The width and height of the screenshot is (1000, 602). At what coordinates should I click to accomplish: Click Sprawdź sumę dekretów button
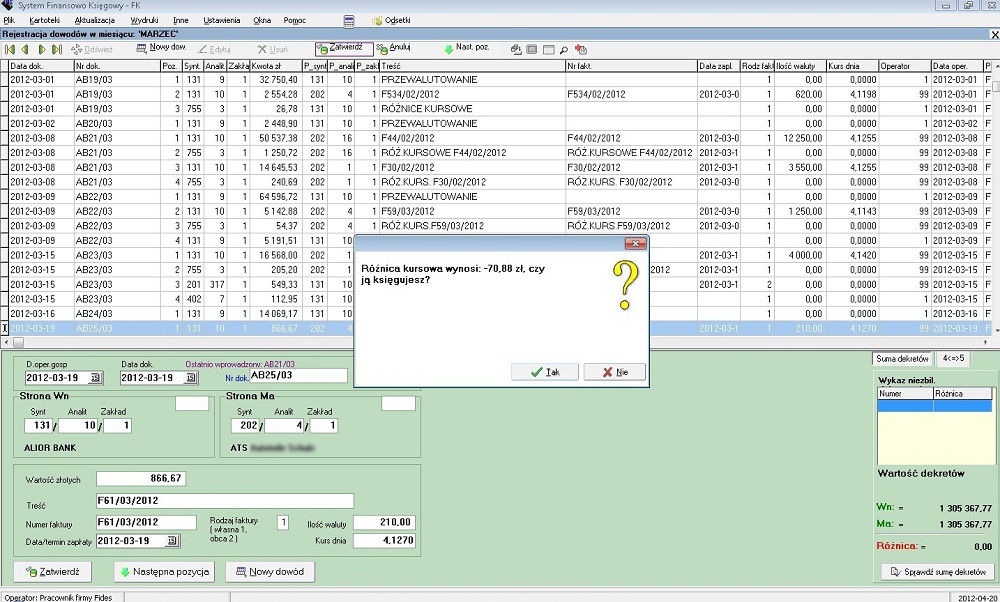tap(938, 572)
